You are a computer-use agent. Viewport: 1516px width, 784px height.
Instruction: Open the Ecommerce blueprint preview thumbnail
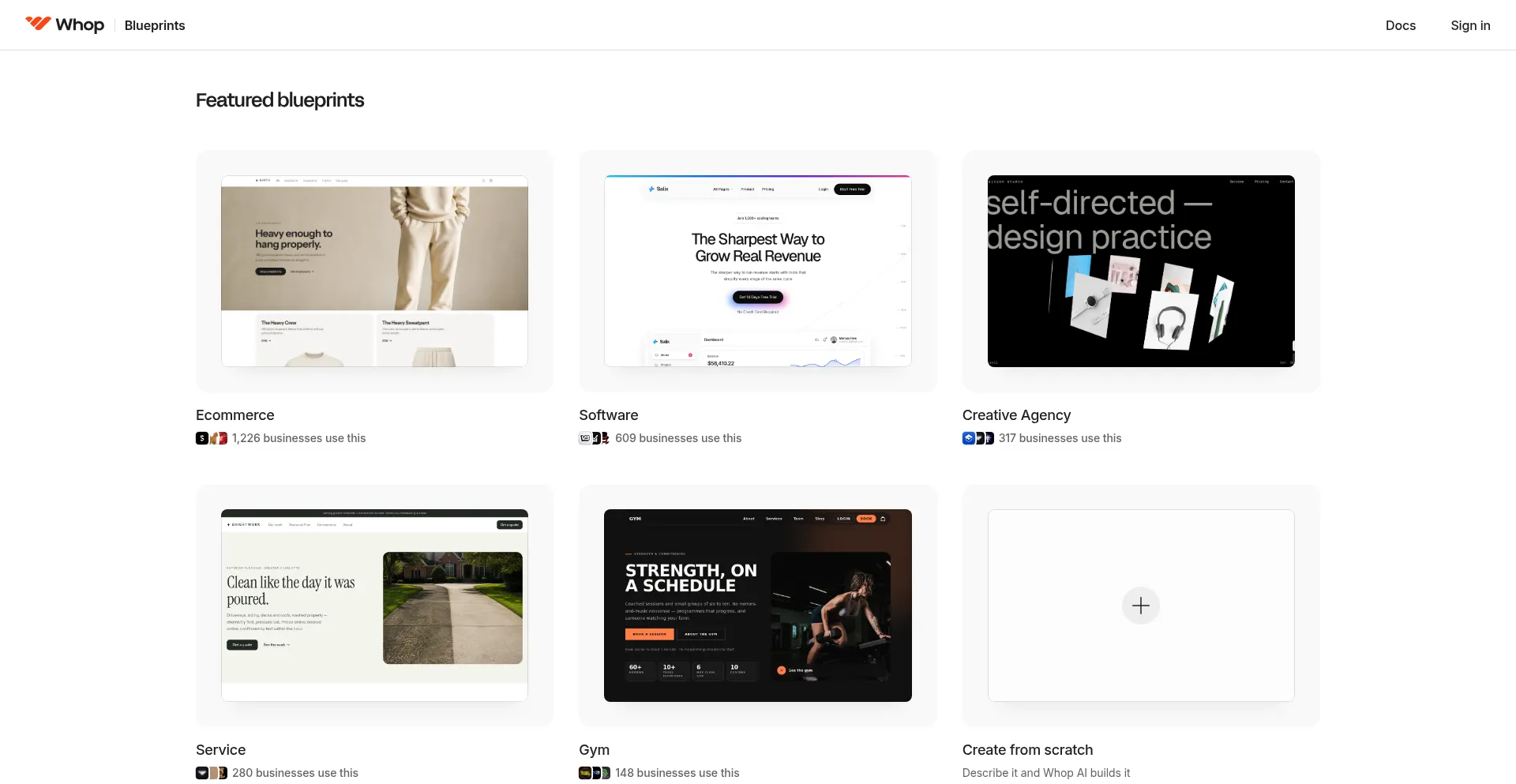pyautogui.click(x=374, y=271)
